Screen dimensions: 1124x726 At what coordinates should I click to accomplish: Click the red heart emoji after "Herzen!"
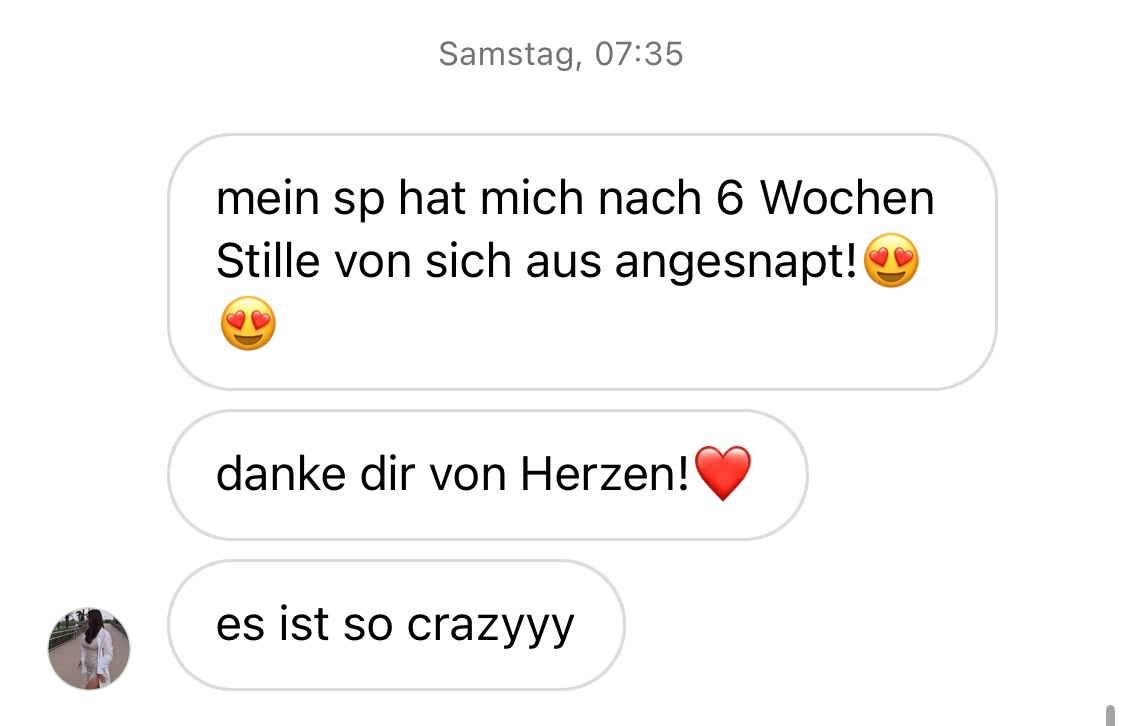click(723, 473)
